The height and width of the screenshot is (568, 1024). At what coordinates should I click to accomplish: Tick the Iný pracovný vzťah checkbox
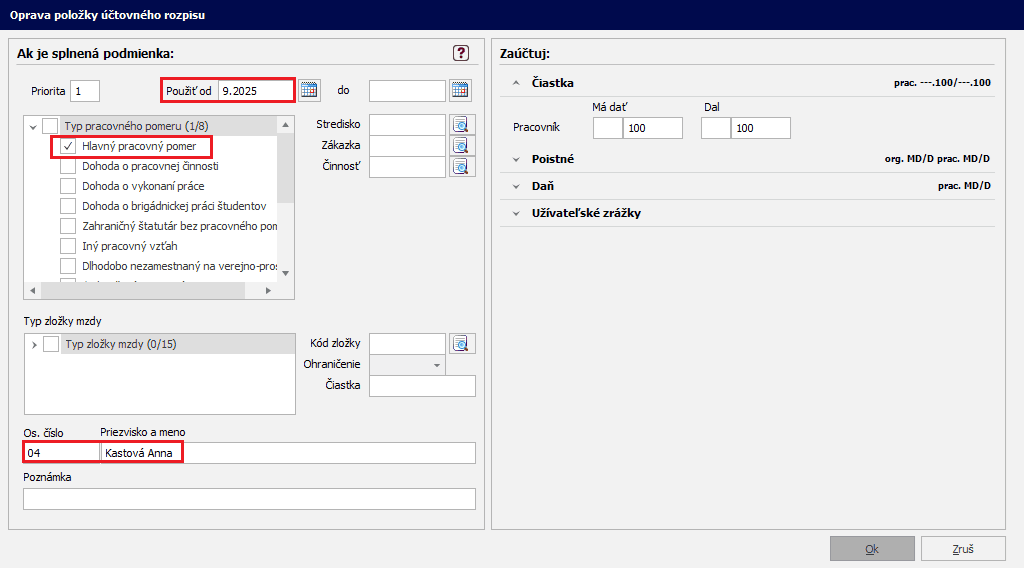[x=68, y=245]
